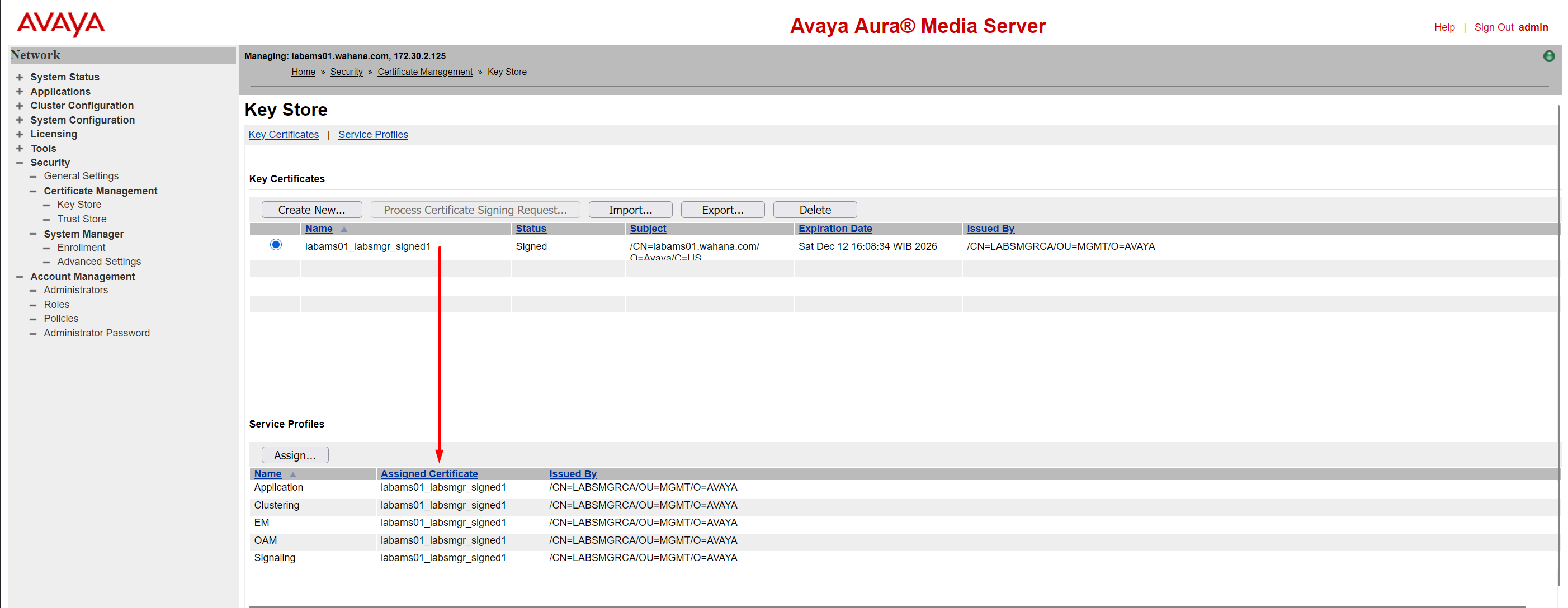Open the Trust Store page
This screenshot has width=1568, height=608.
click(82, 218)
